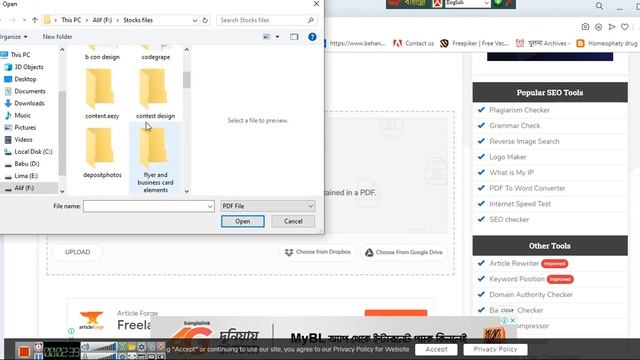640x360 pixels.
Task: Select Pictures in navigation pane
Action: coord(25,127)
